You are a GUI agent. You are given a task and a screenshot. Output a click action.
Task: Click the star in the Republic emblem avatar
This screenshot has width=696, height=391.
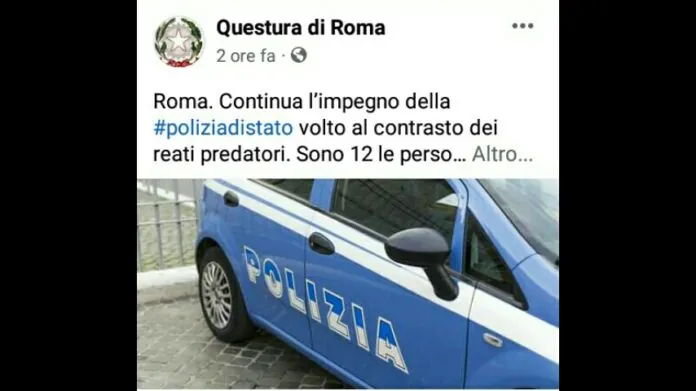pos(178,41)
